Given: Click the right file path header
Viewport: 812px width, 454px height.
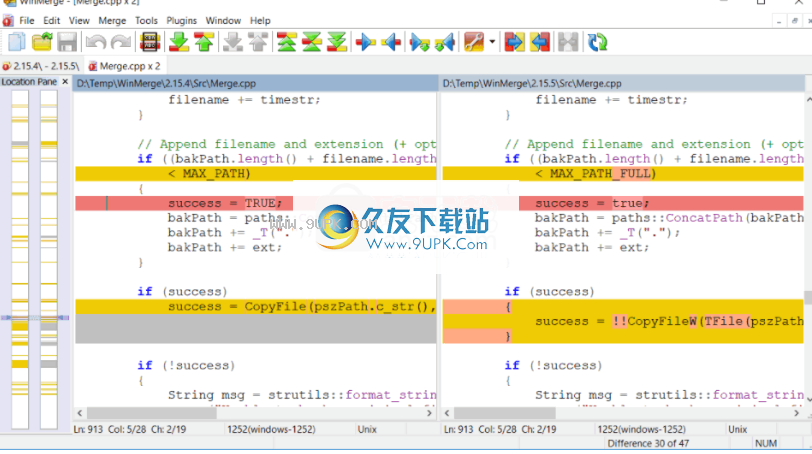Looking at the screenshot, I should [622, 83].
